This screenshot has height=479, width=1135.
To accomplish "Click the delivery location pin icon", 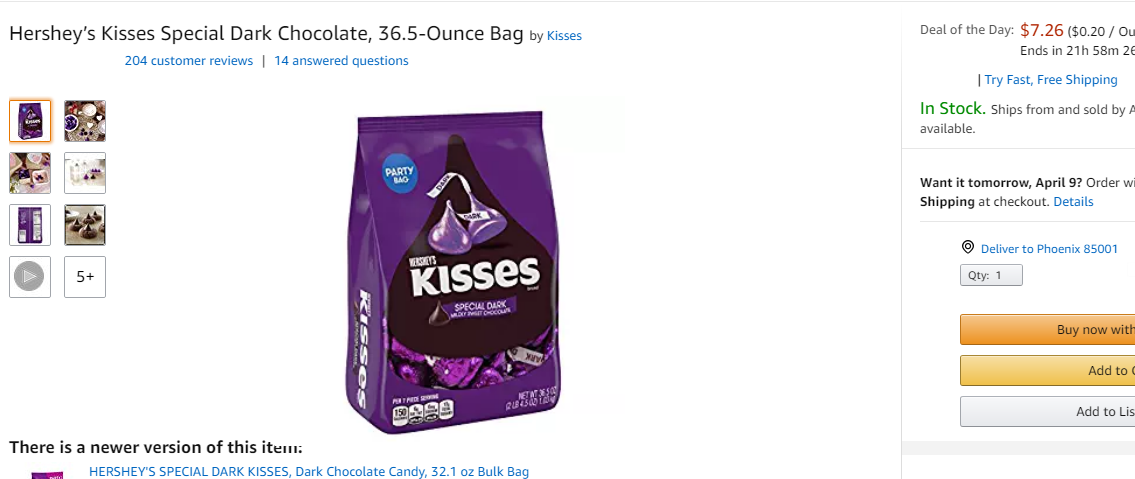I will (968, 247).
